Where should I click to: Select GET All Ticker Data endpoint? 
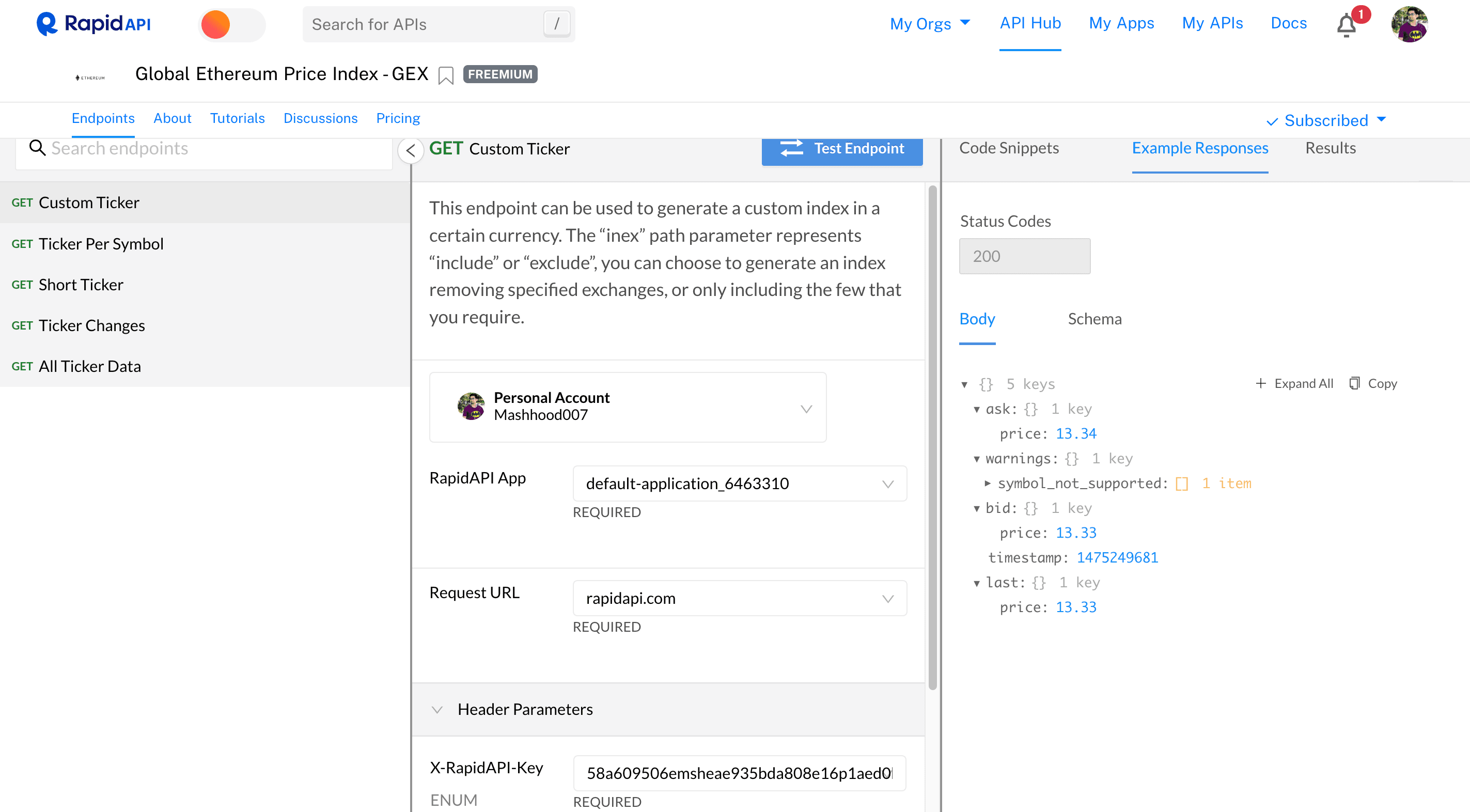point(205,366)
